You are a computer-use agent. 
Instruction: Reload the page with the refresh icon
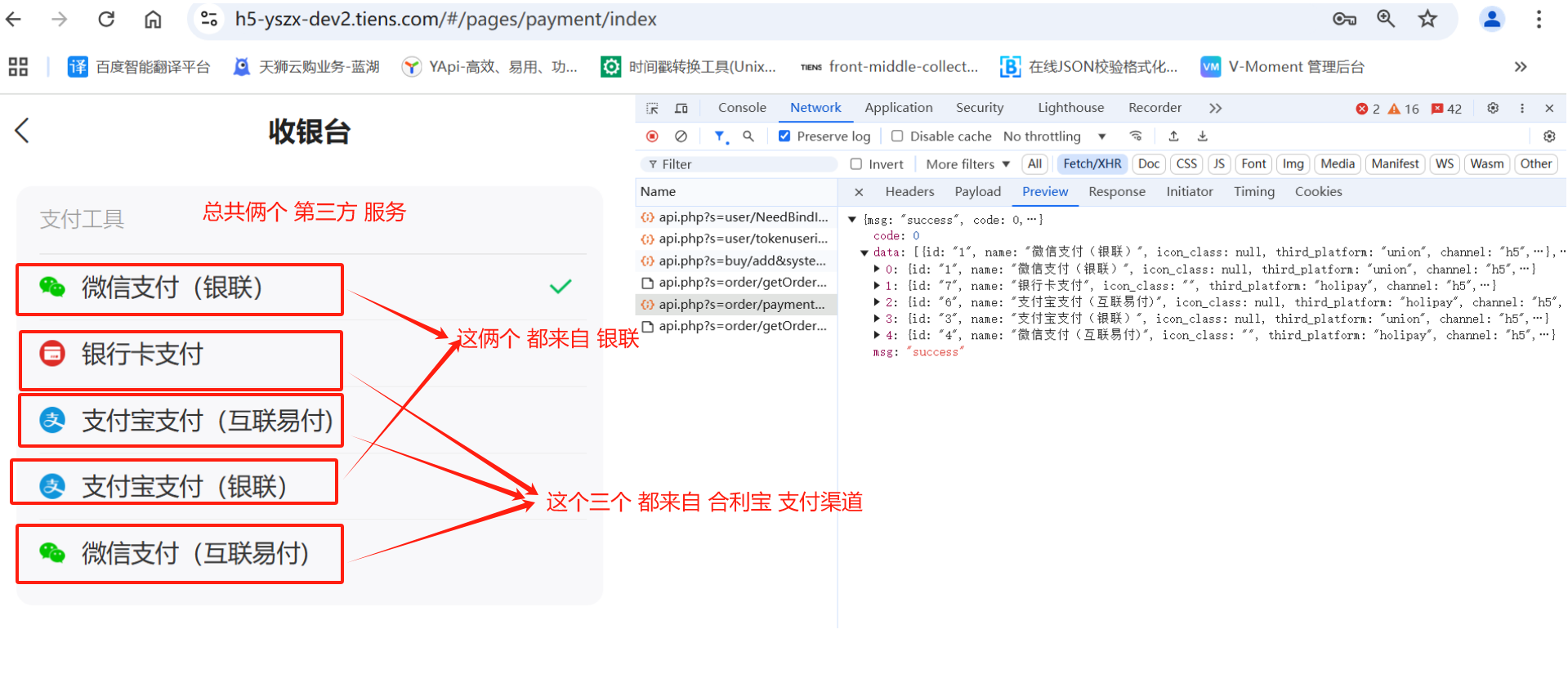click(x=106, y=19)
